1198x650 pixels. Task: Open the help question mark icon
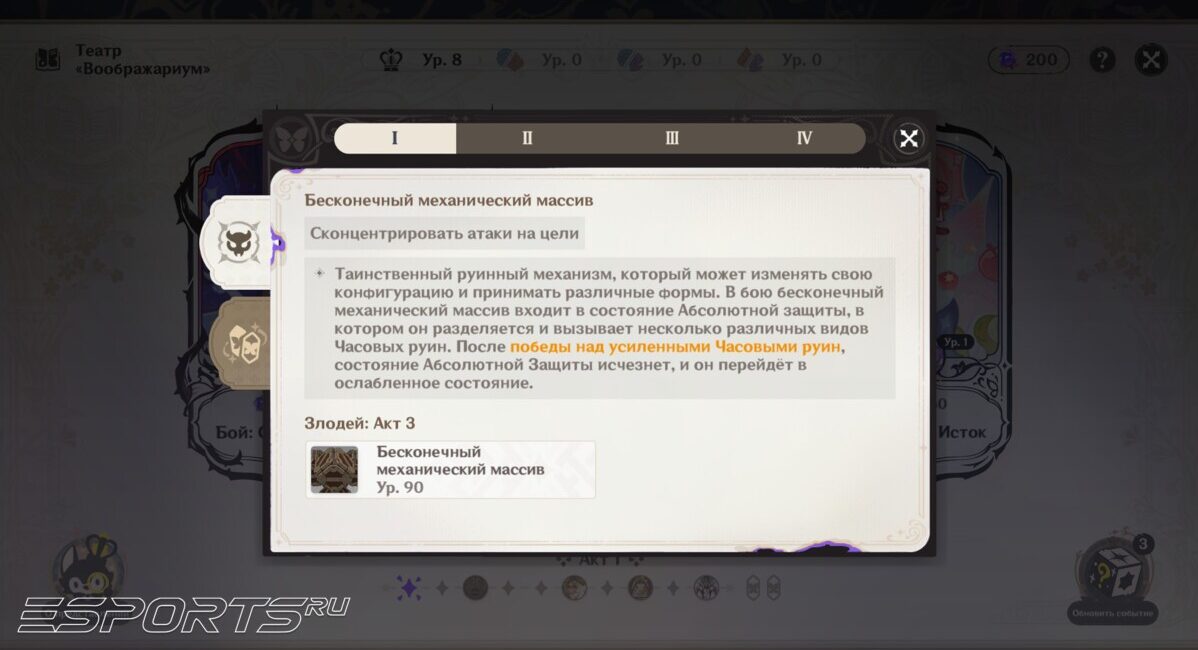(1102, 60)
